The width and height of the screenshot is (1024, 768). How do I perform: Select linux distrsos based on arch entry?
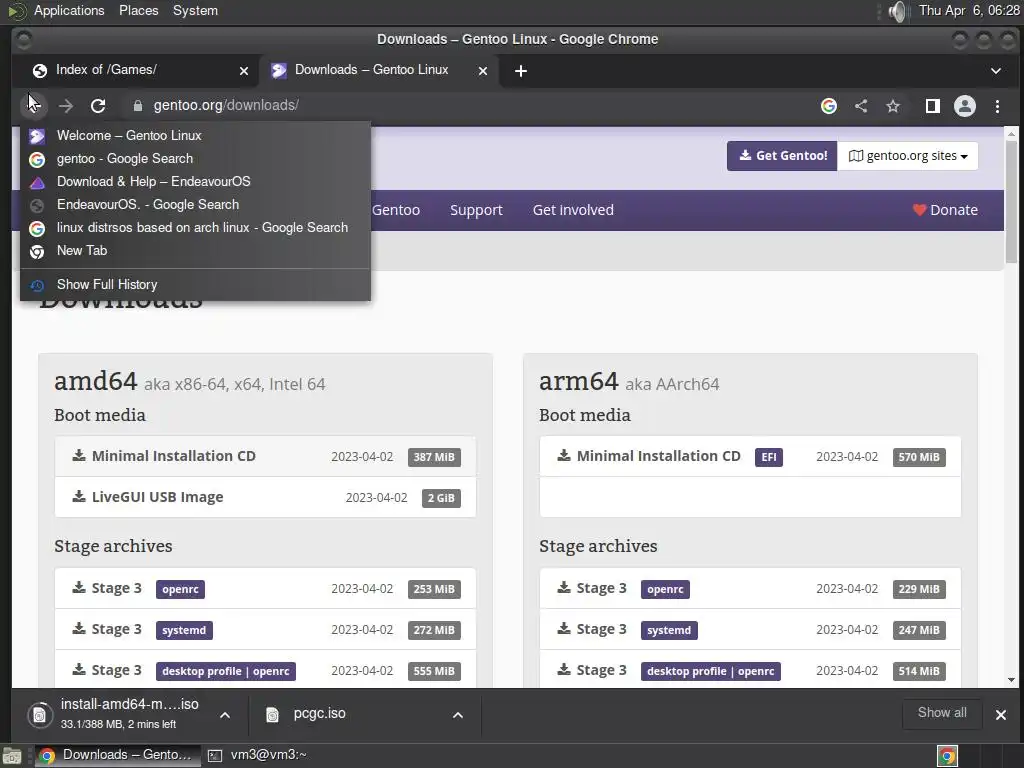coord(195,227)
